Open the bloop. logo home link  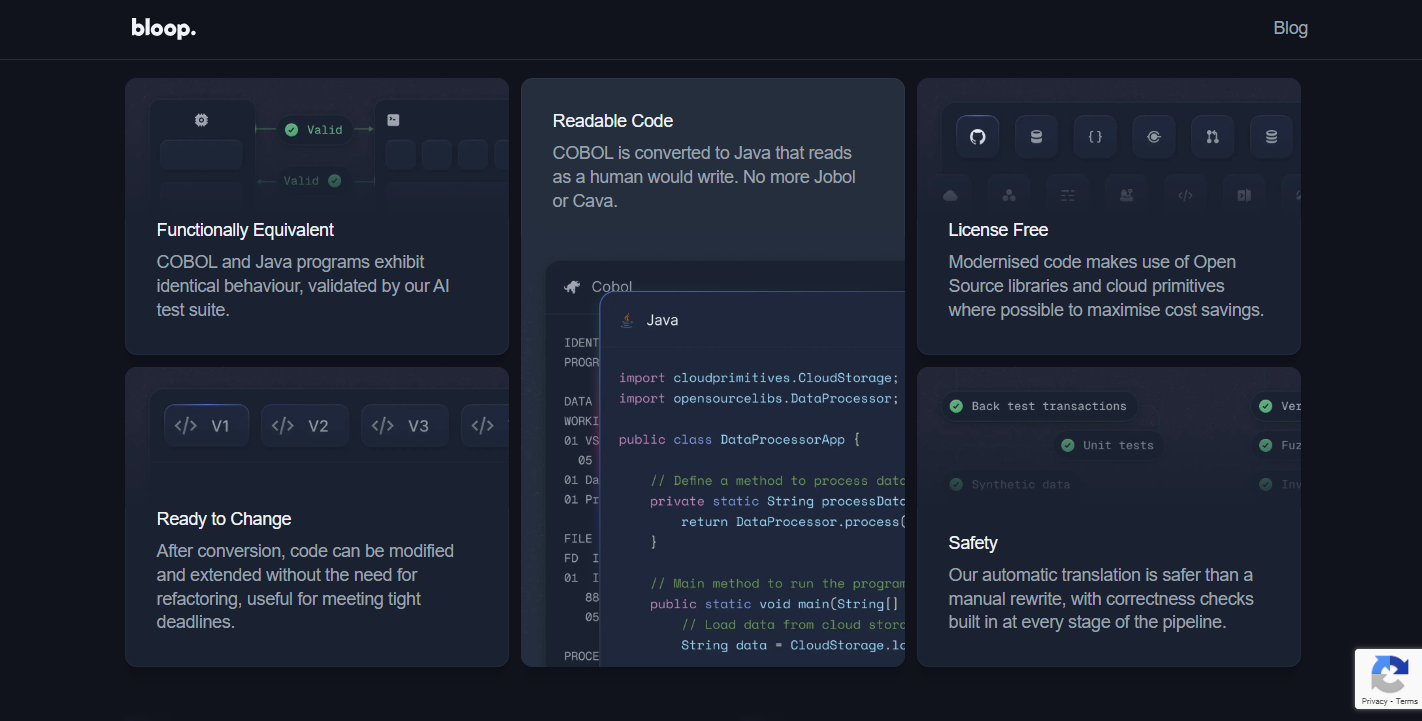click(x=163, y=28)
